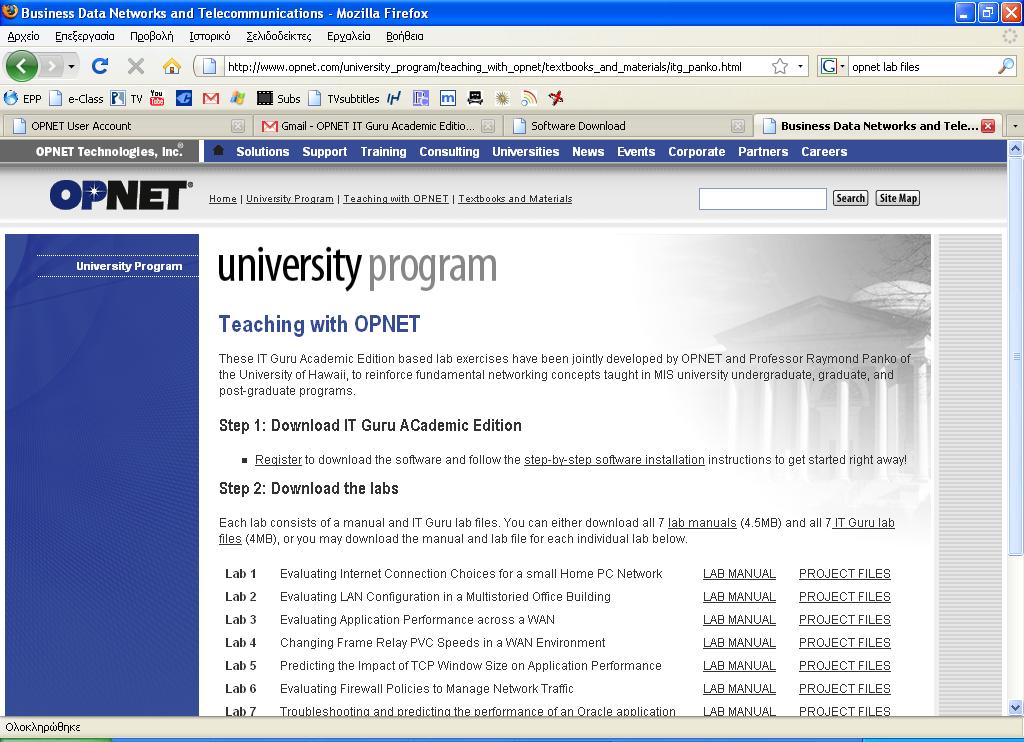The image size is (1024, 742).
Task: Switch to the Software Download tab
Action: (627, 126)
